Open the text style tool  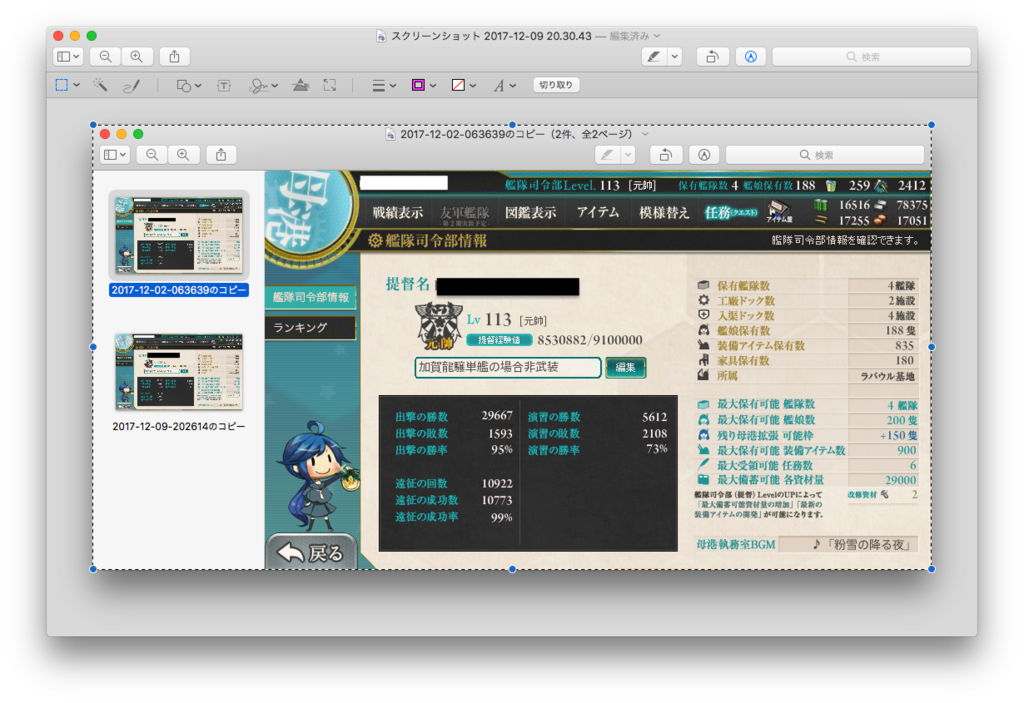[x=499, y=86]
